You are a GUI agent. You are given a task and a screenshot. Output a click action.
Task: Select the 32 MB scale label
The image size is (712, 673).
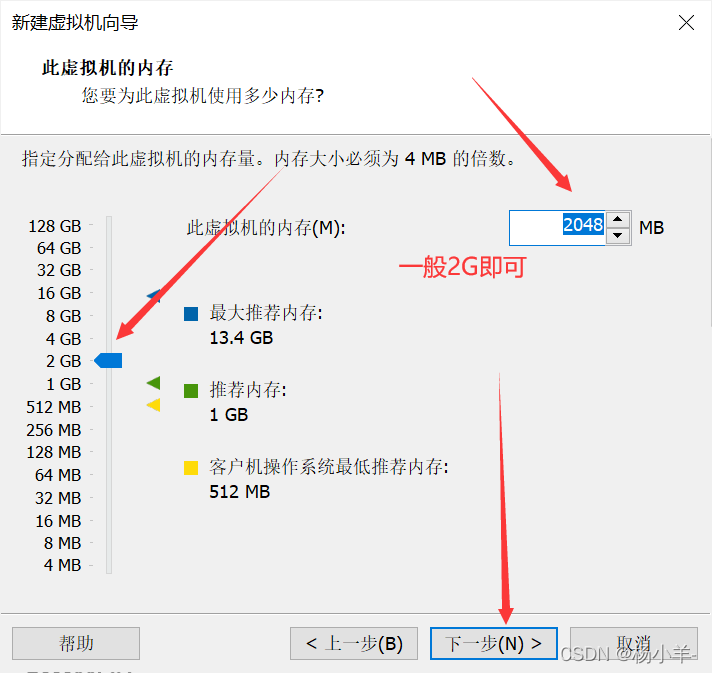[58, 498]
